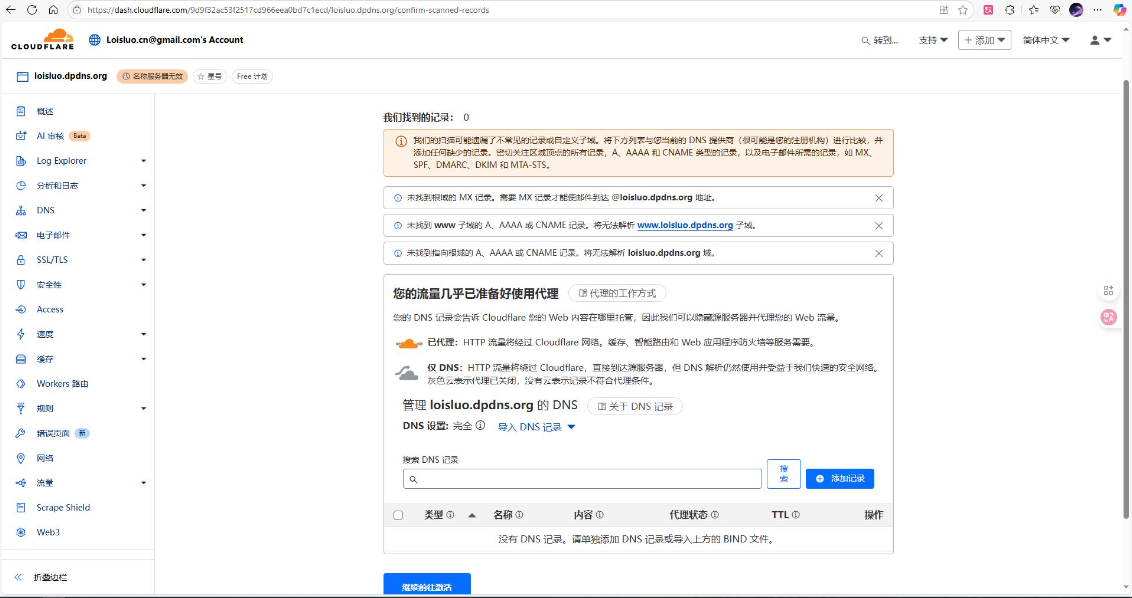Click 关于 DNS 记录 button
Screen dimensions: 1132x598
tap(635, 407)
